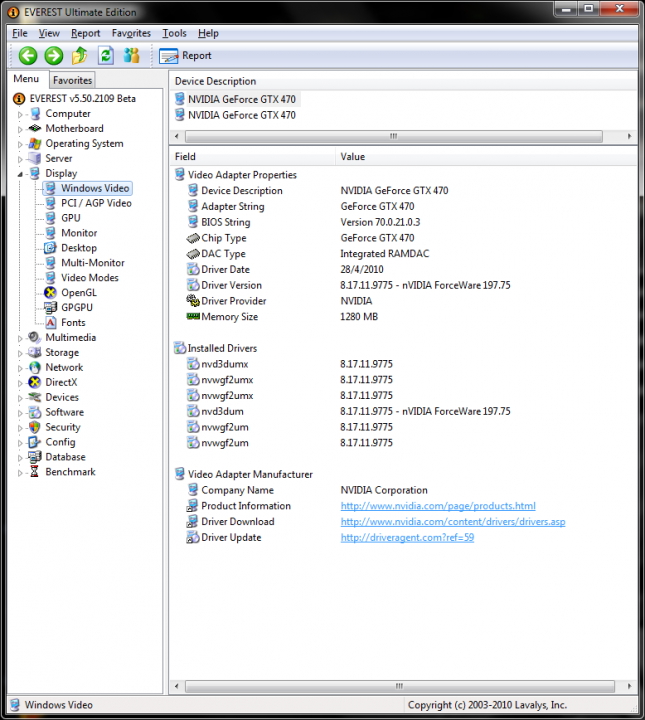Collapse the Display tree node
Screen dimensions: 645x720
[20, 174]
